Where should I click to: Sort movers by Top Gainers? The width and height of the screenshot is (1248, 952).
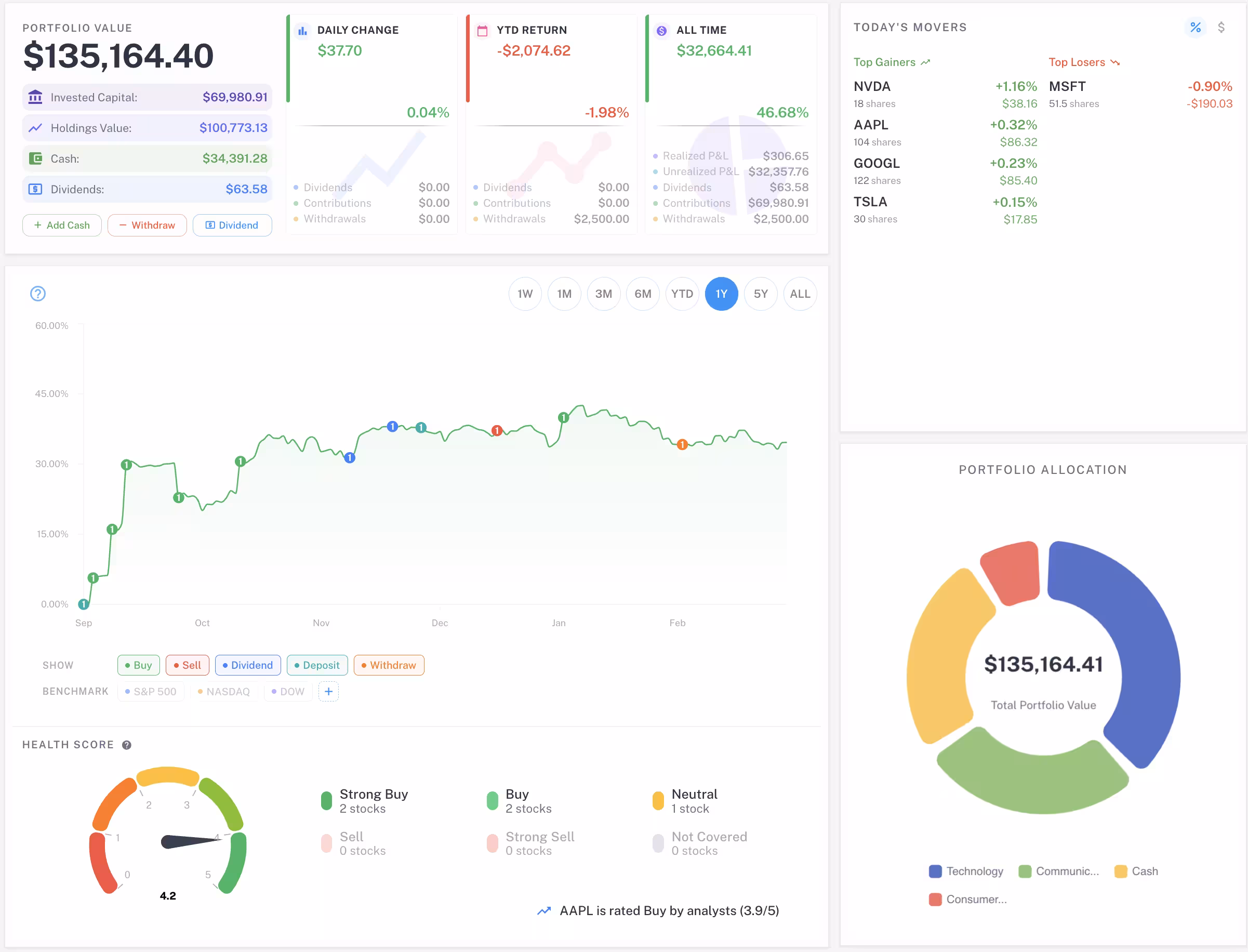pyautogui.click(x=891, y=62)
